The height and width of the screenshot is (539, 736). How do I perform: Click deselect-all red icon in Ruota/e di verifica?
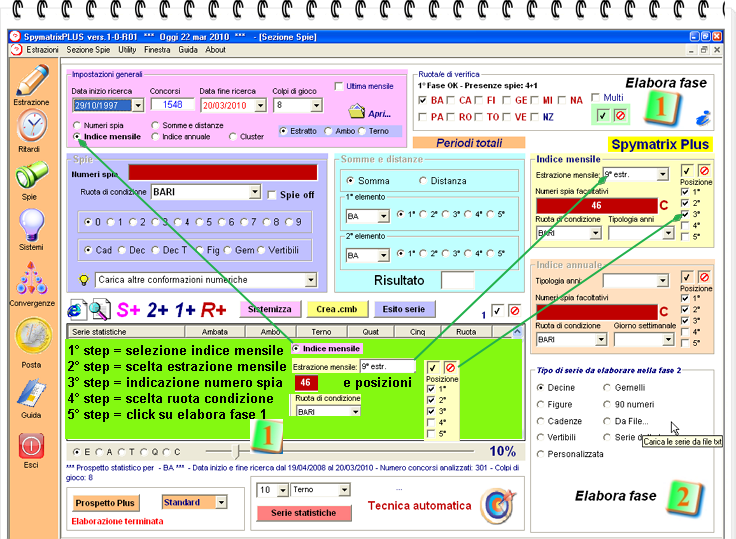tap(621, 115)
